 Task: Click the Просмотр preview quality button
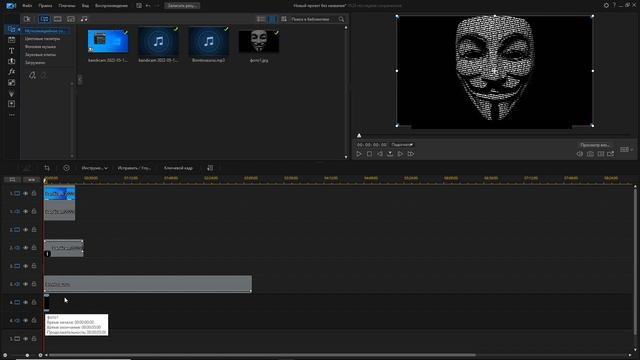(595, 145)
